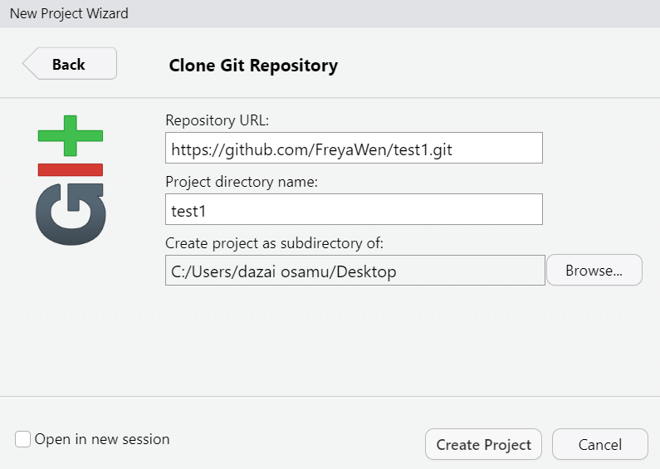The height and width of the screenshot is (469, 660).
Task: Click the "Project directory name:" label
Action: click(240, 181)
